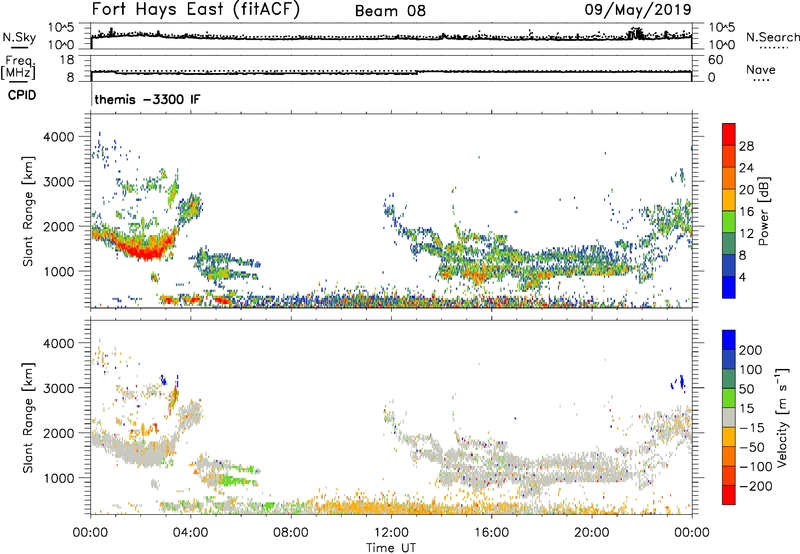Click the 'N.Search' legend label
This screenshot has height=554, width=800.
click(x=772, y=37)
